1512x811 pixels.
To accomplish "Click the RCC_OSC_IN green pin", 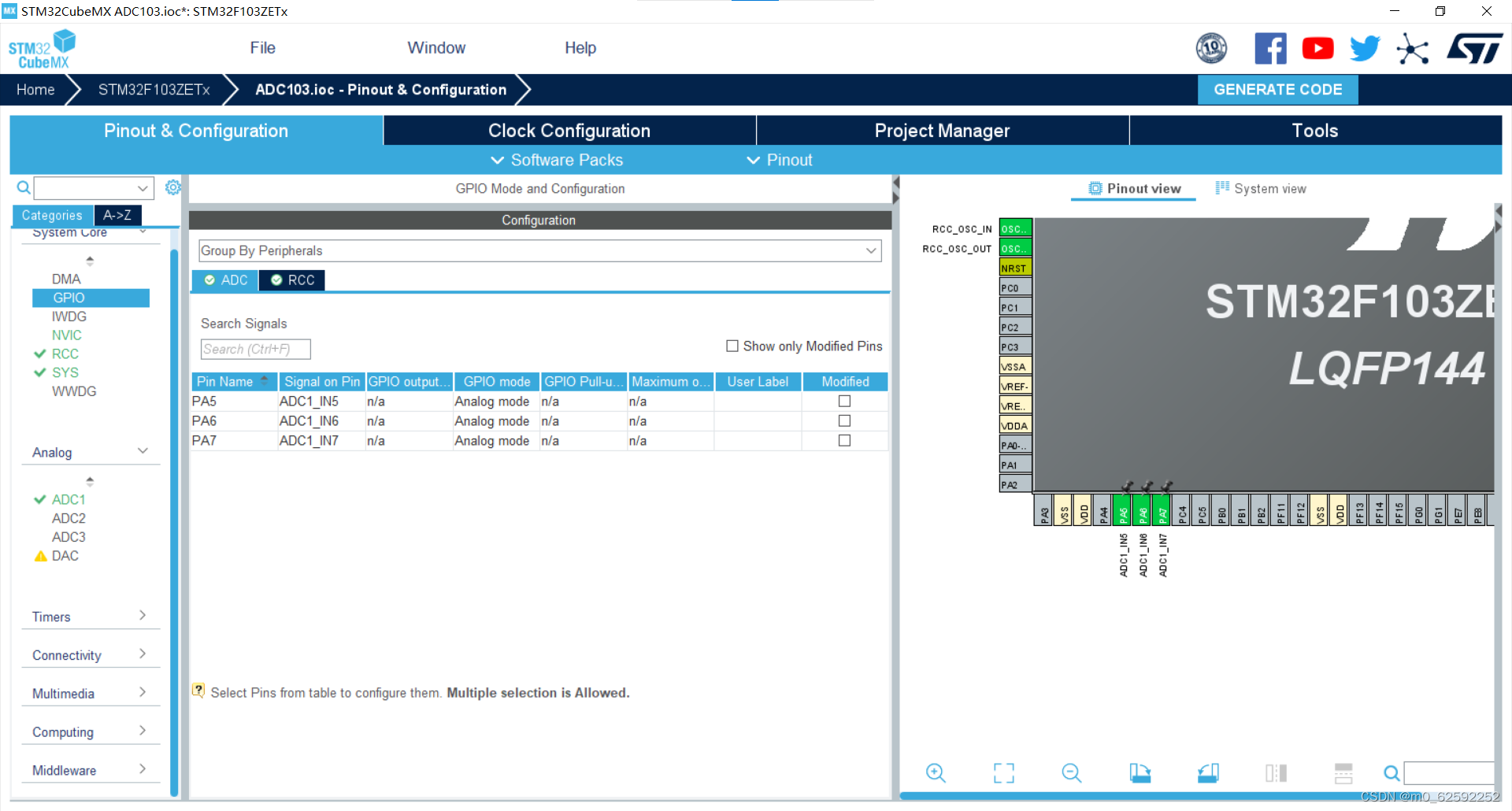I will tap(1015, 228).
